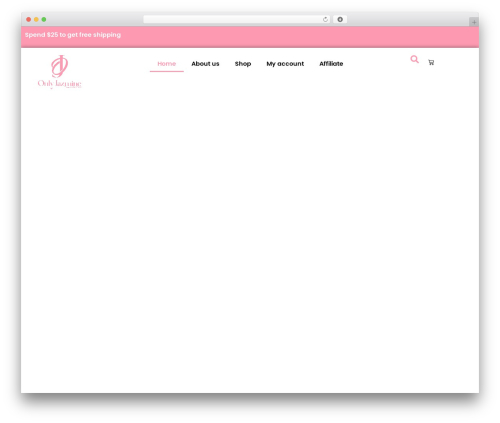Minimize the browser with yellow button
The width and height of the screenshot is (500, 423).
point(36,20)
